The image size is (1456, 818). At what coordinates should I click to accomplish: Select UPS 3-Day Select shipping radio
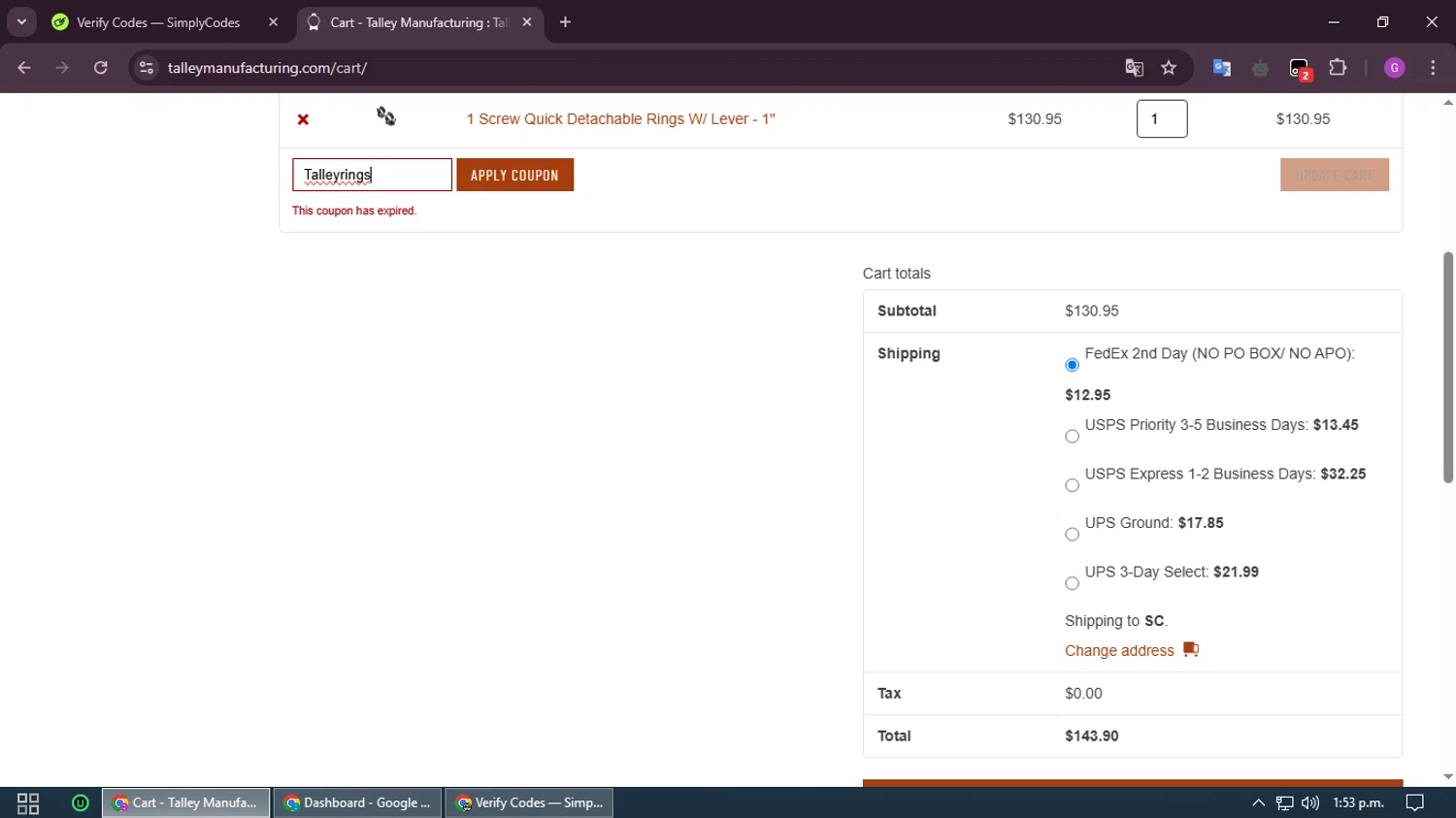point(1072,583)
